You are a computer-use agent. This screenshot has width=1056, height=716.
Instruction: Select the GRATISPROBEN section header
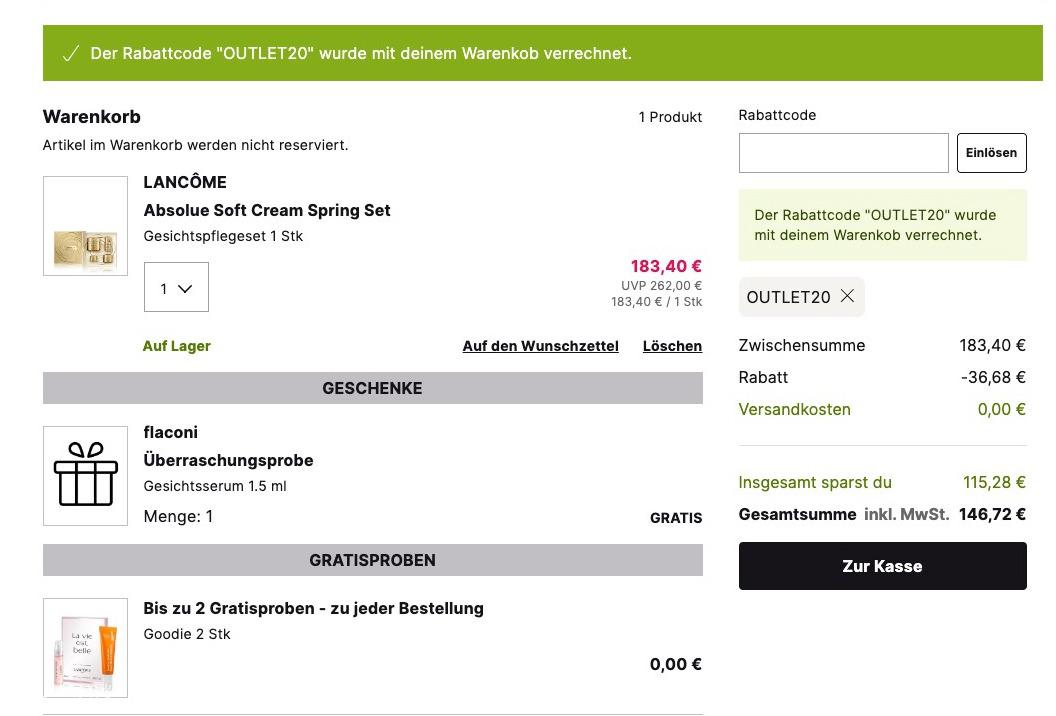click(372, 560)
